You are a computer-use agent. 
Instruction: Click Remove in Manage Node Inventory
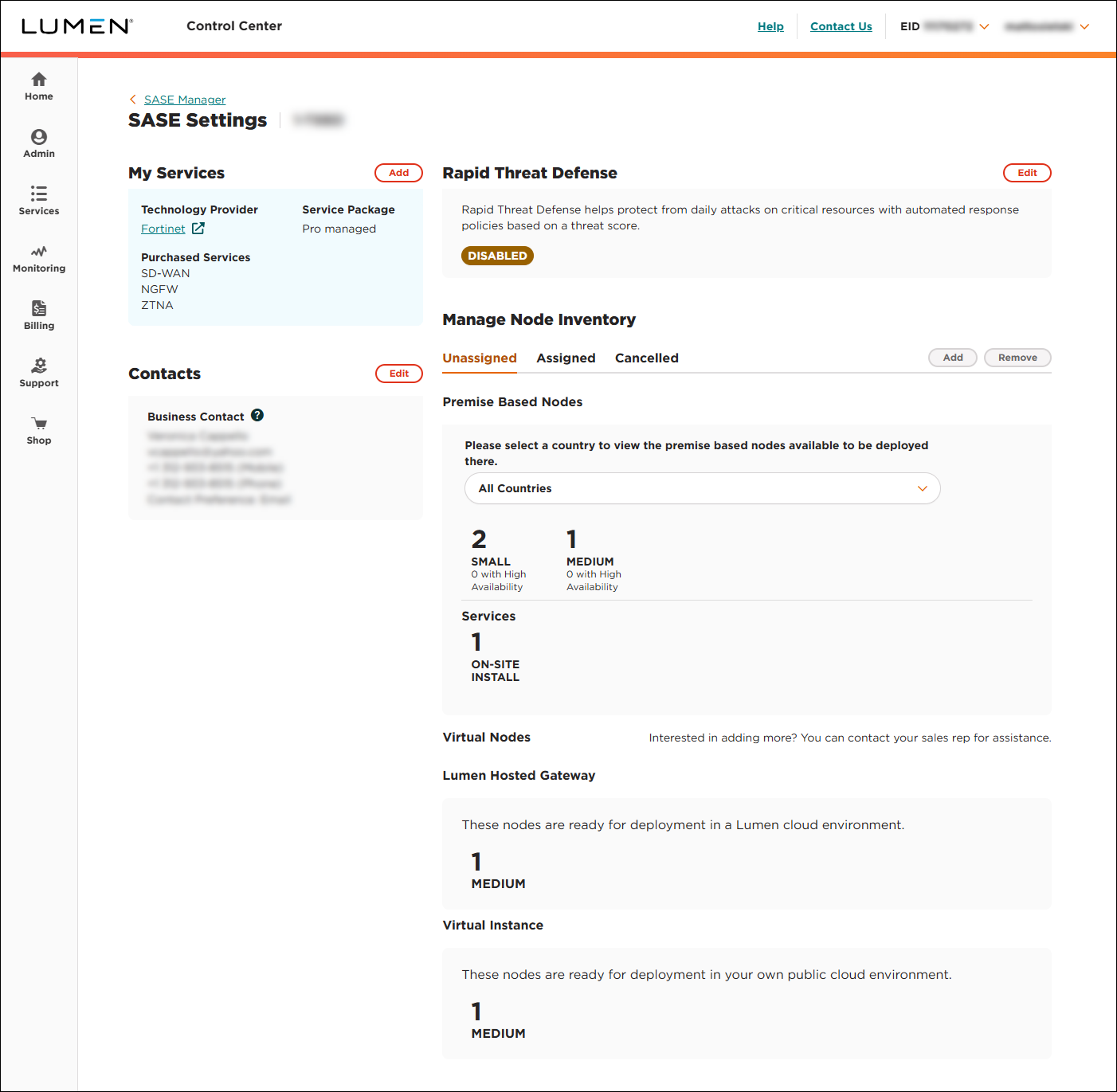[1017, 358]
